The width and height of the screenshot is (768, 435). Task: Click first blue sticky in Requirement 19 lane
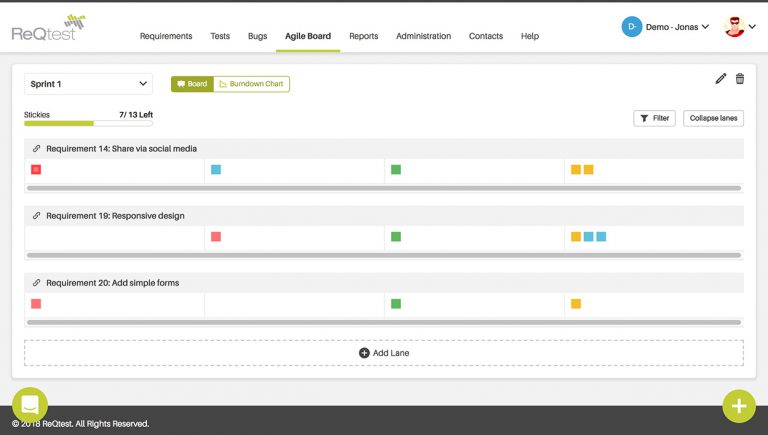(589, 237)
